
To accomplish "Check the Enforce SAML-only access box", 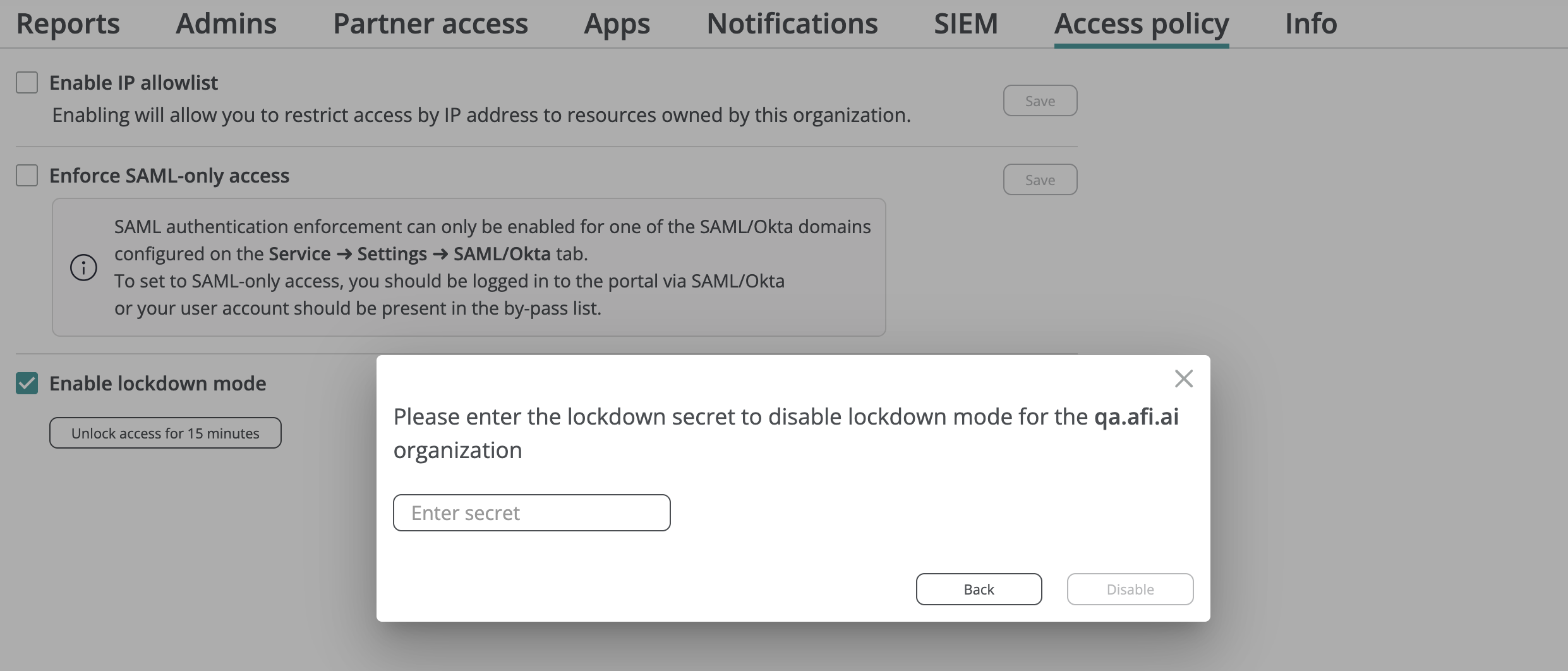I will [27, 176].
